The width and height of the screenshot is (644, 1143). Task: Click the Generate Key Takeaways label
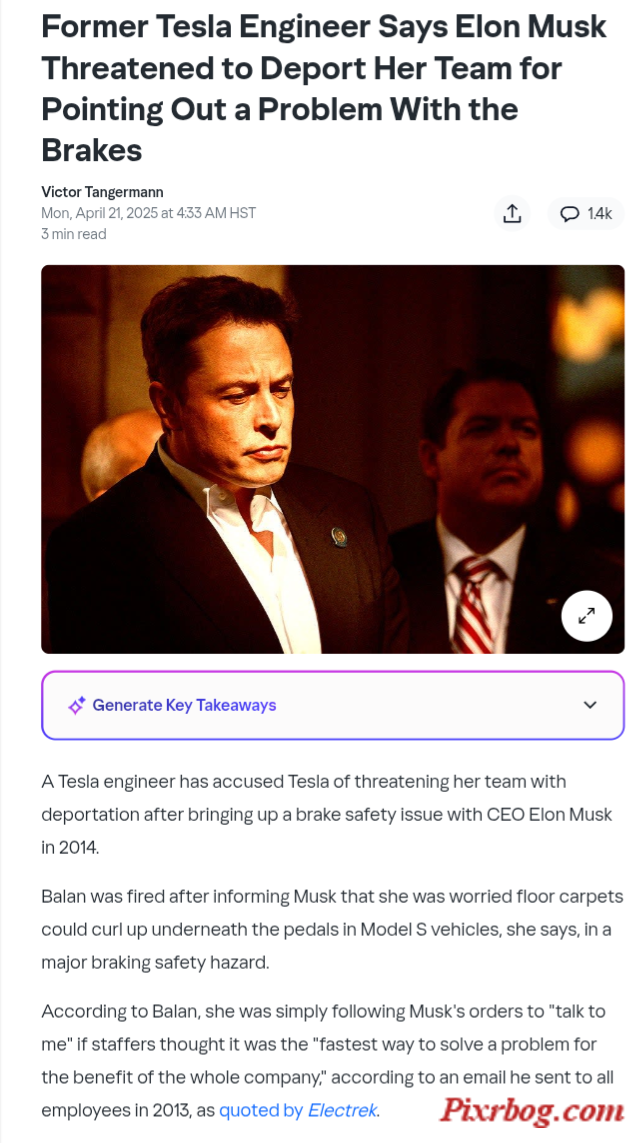pyautogui.click(x=184, y=705)
